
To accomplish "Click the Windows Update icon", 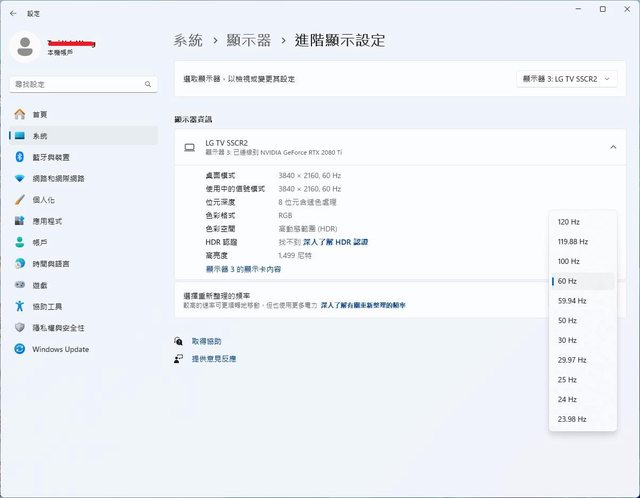I will (19, 349).
